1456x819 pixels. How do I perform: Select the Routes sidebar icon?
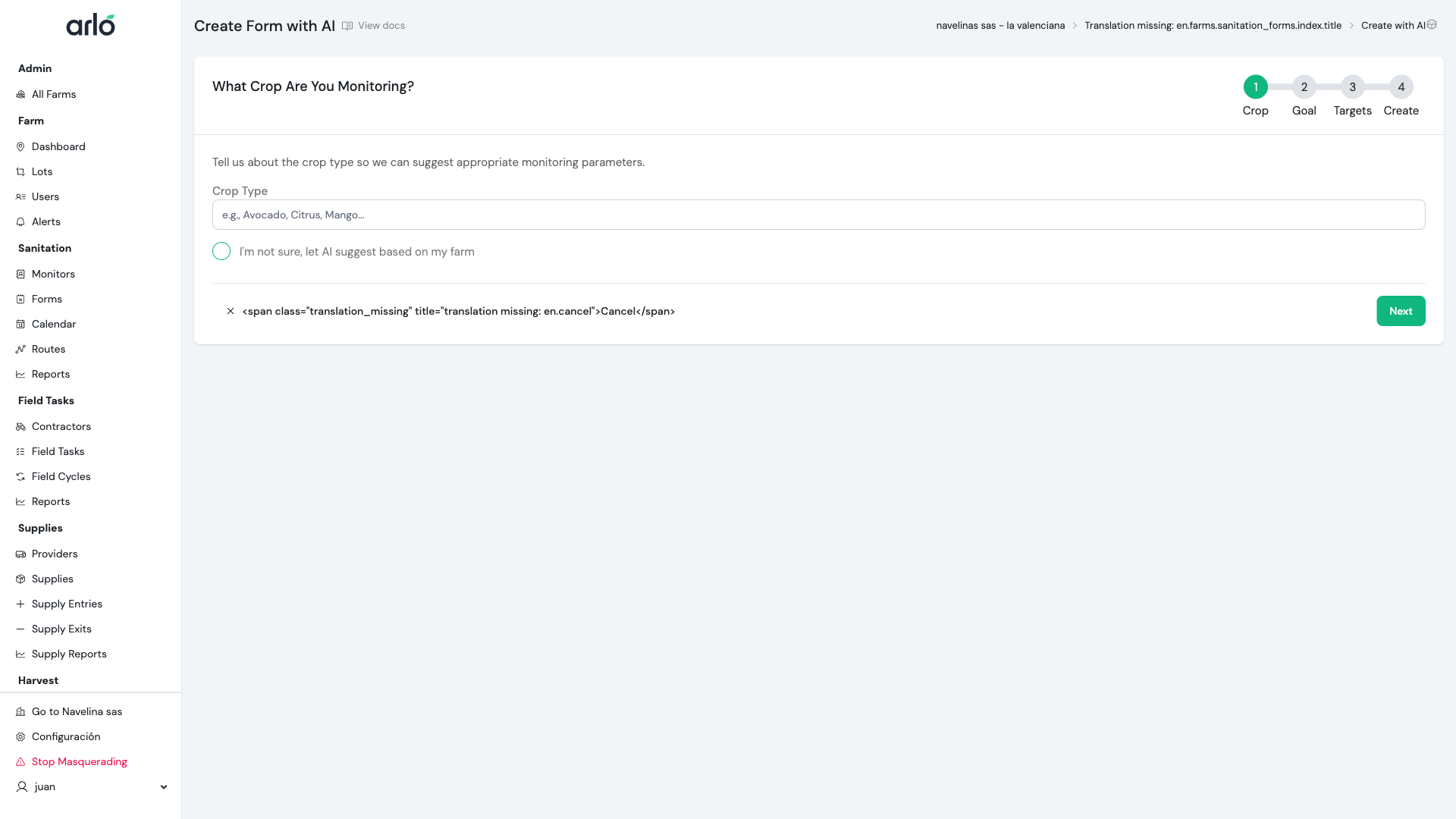[20, 349]
